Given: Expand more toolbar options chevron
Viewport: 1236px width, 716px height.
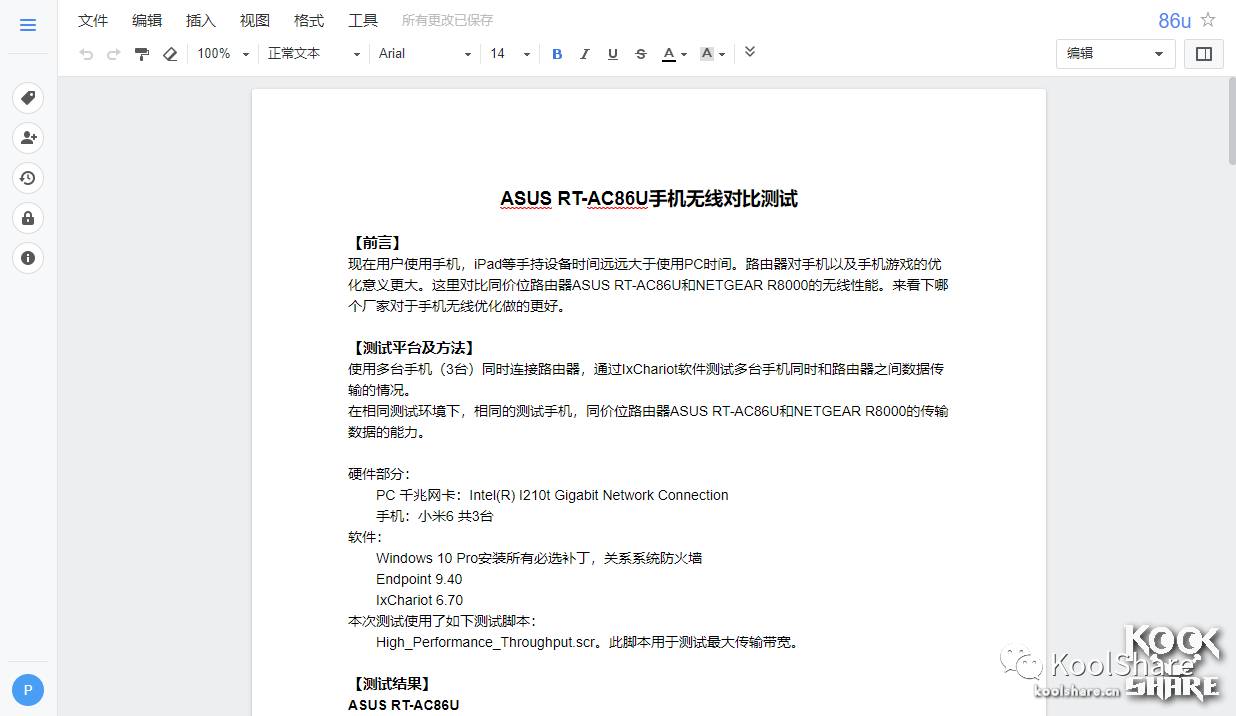Looking at the screenshot, I should point(750,52).
